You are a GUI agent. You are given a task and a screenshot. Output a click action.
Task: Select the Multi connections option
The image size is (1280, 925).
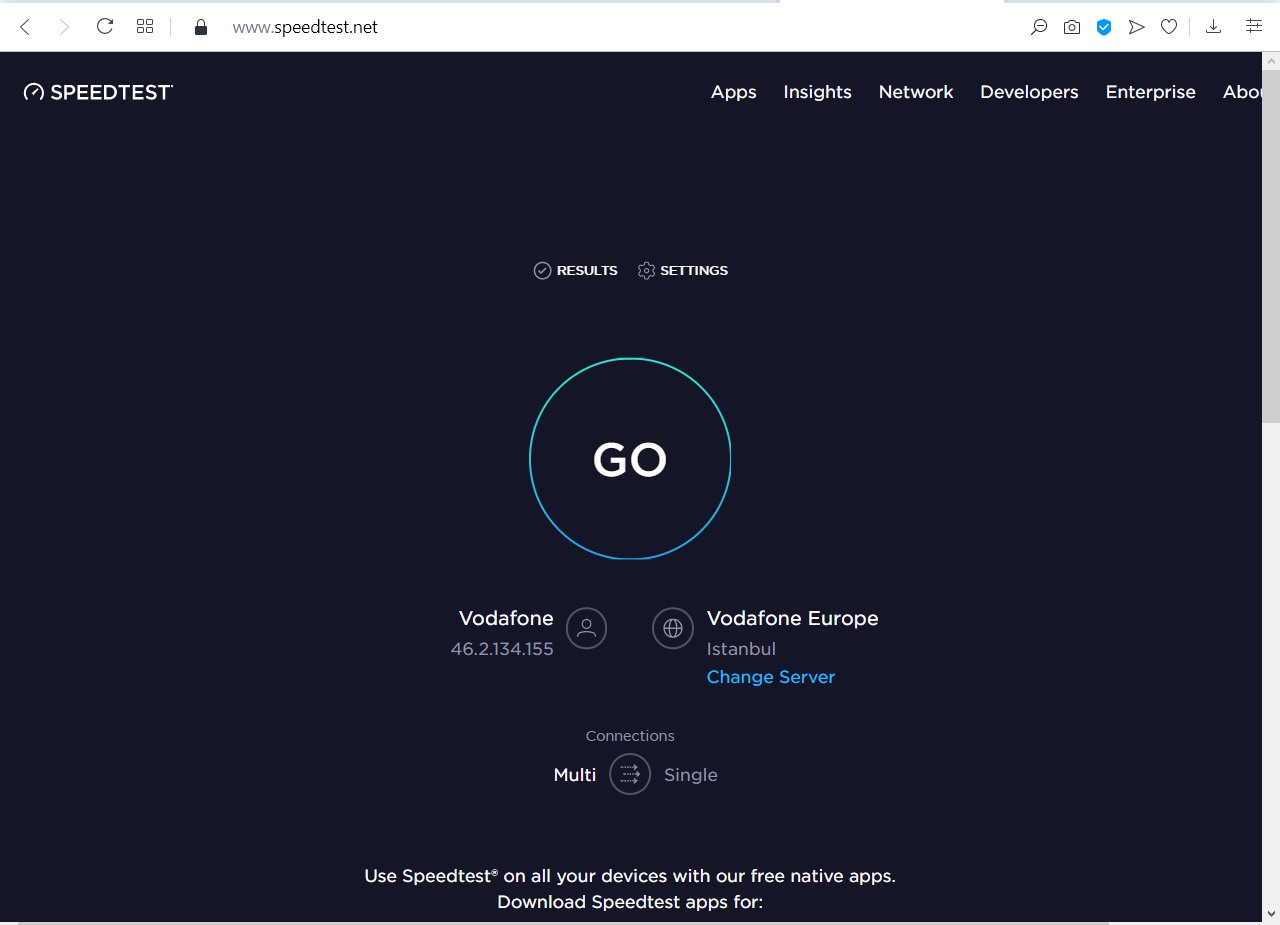(575, 775)
